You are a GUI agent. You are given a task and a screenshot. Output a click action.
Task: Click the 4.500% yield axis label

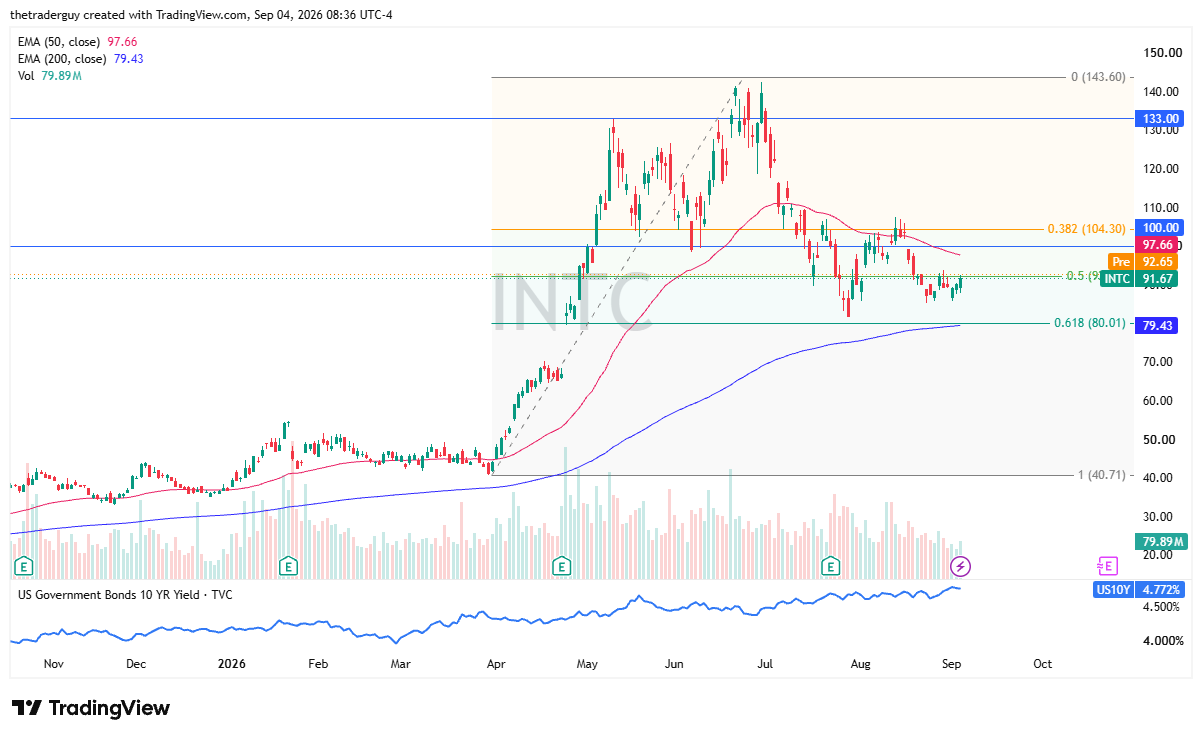1162,607
